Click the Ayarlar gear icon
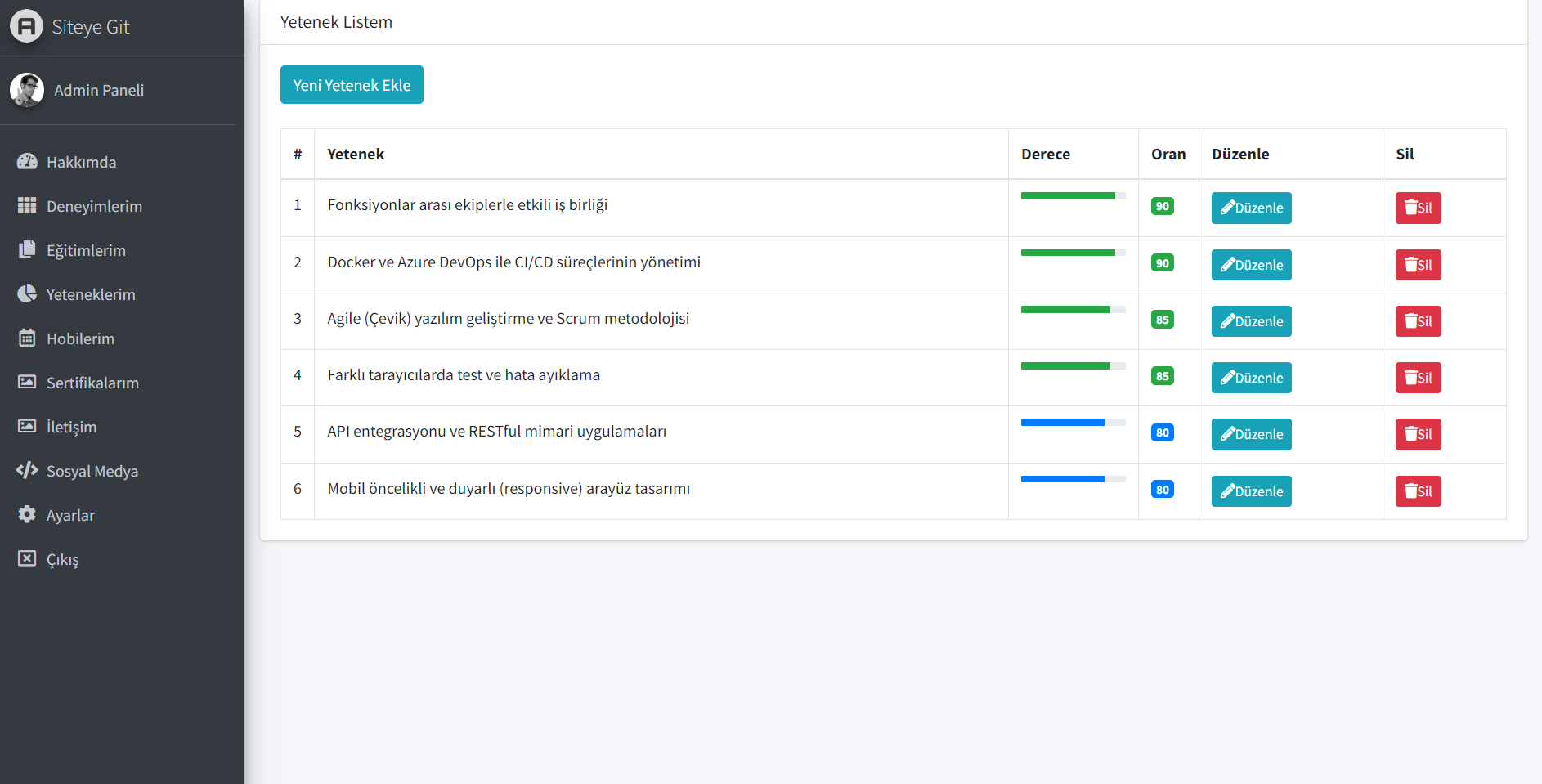Viewport: 1542px width, 784px height. coord(27,514)
